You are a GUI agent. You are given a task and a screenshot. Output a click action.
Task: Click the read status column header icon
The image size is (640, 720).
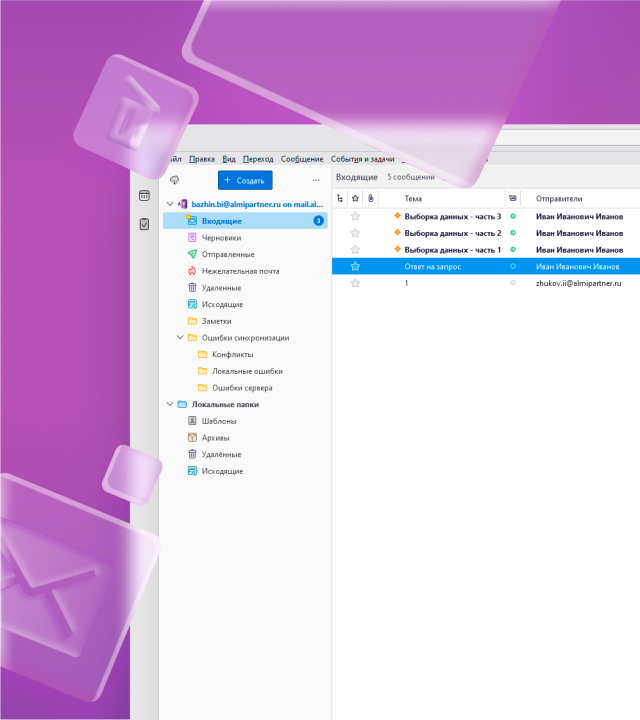pyautogui.click(x=513, y=199)
